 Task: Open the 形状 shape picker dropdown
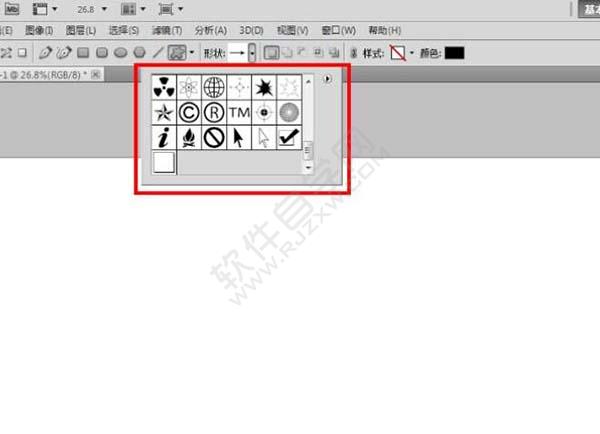point(252,53)
